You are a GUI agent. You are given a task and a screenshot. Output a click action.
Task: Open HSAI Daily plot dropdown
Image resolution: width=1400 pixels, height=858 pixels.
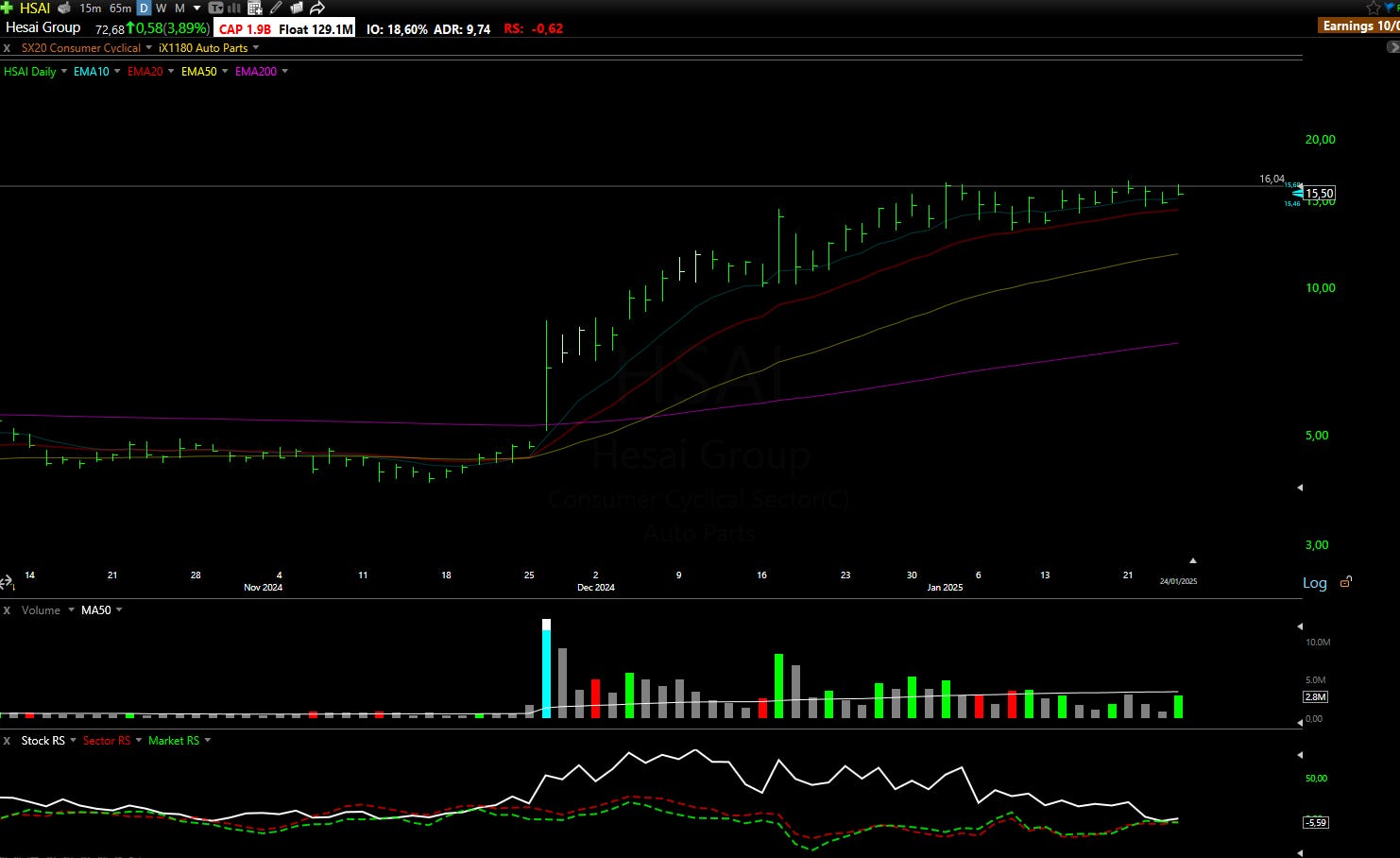point(64,71)
